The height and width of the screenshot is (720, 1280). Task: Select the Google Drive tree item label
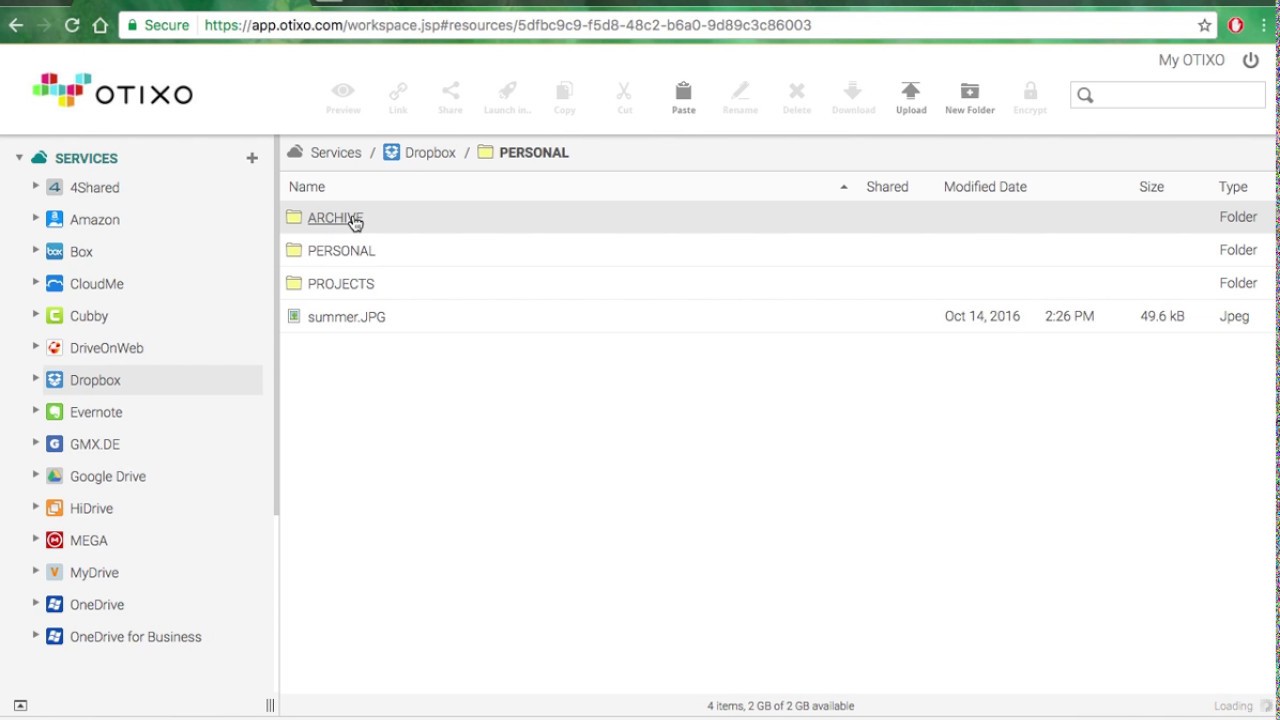[108, 476]
